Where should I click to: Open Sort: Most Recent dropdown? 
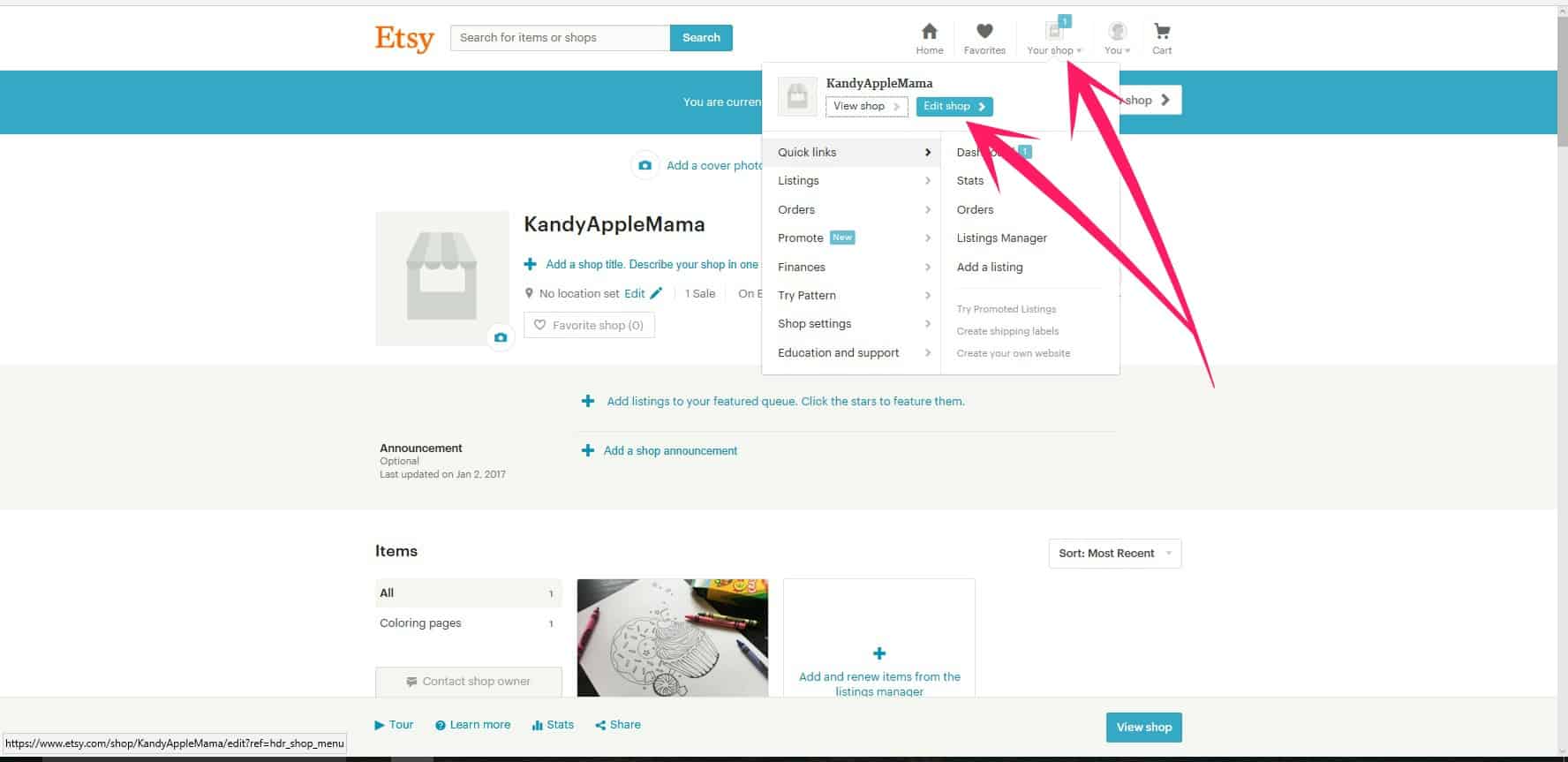pyautogui.click(x=1115, y=554)
